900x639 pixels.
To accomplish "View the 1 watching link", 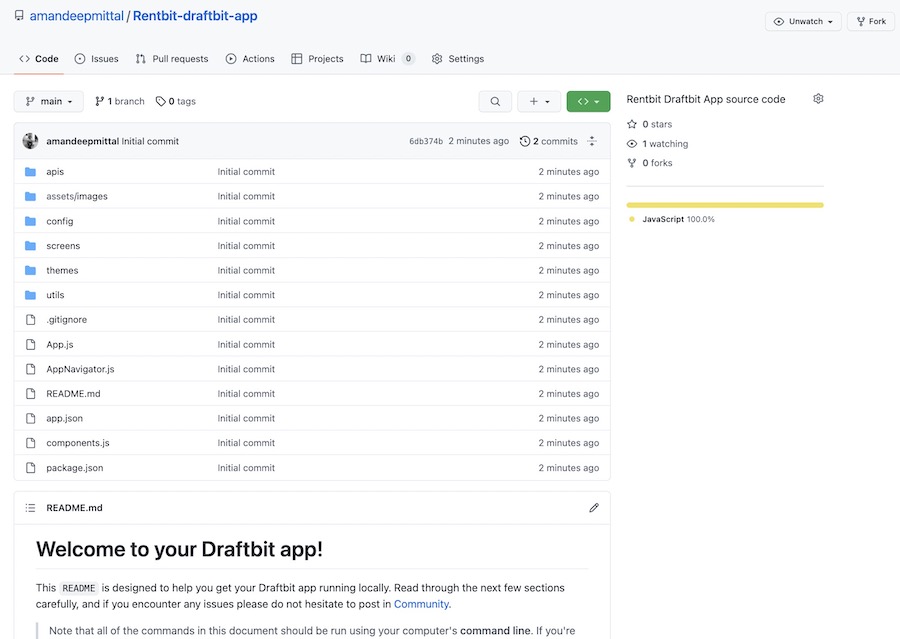I will [657, 144].
